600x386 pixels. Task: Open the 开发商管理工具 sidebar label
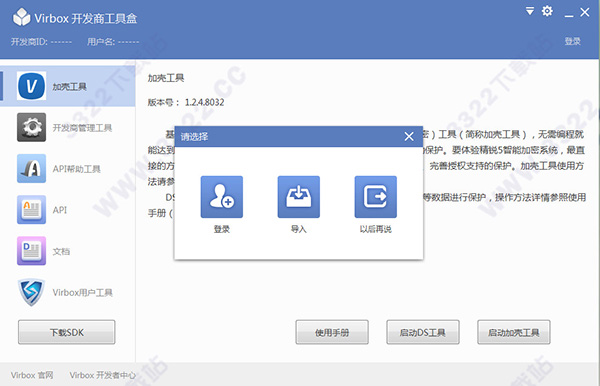point(82,128)
